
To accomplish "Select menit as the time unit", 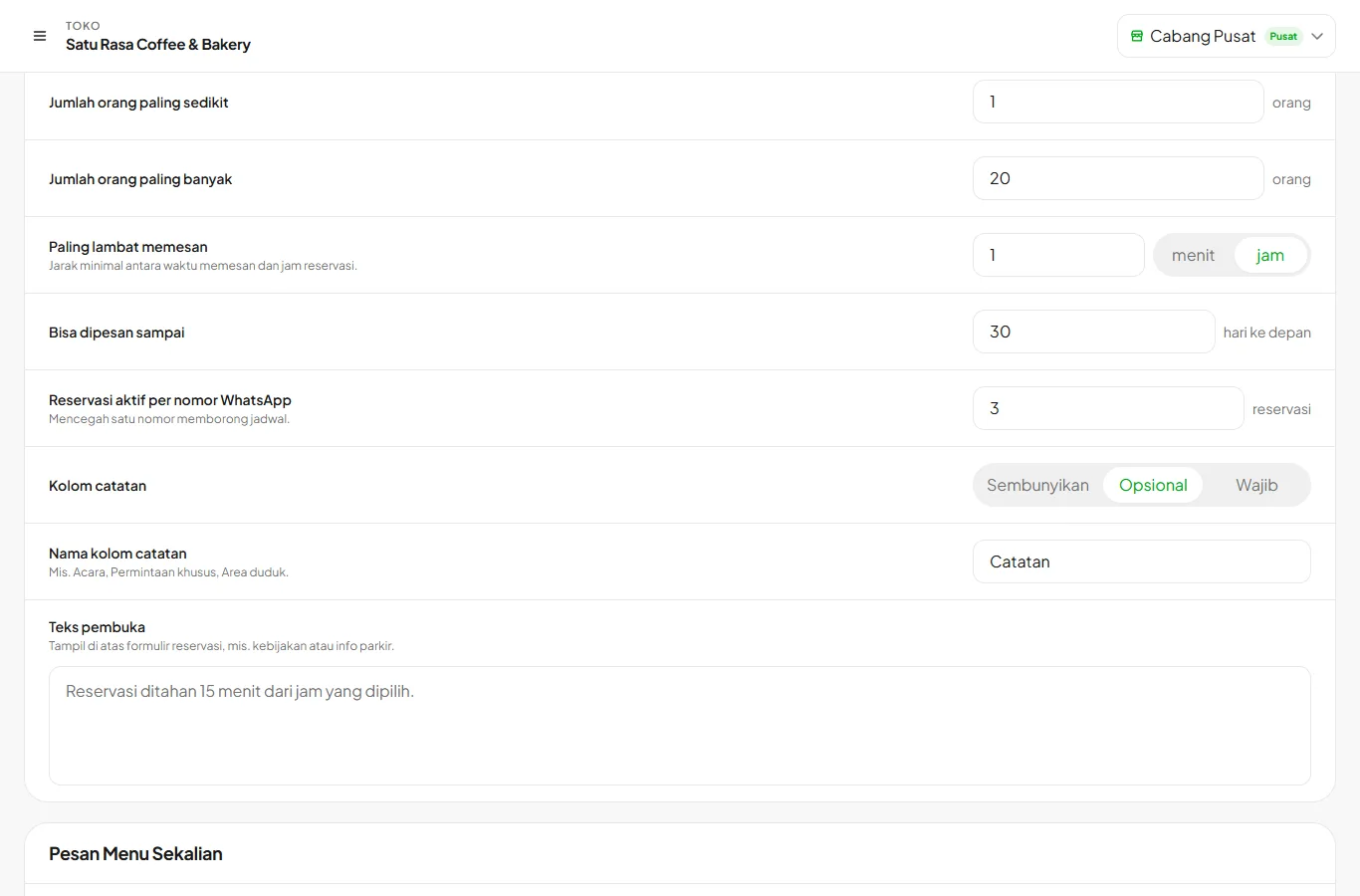I will (x=1193, y=255).
